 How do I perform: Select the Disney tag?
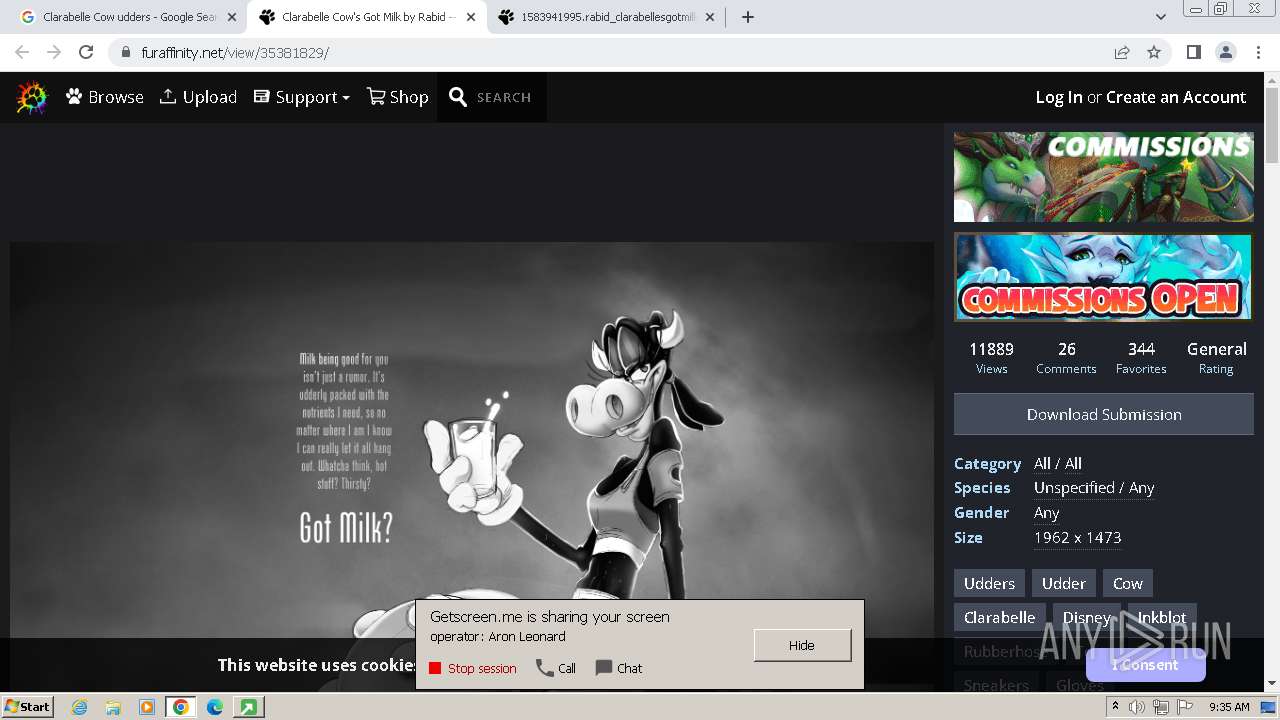click(1086, 617)
